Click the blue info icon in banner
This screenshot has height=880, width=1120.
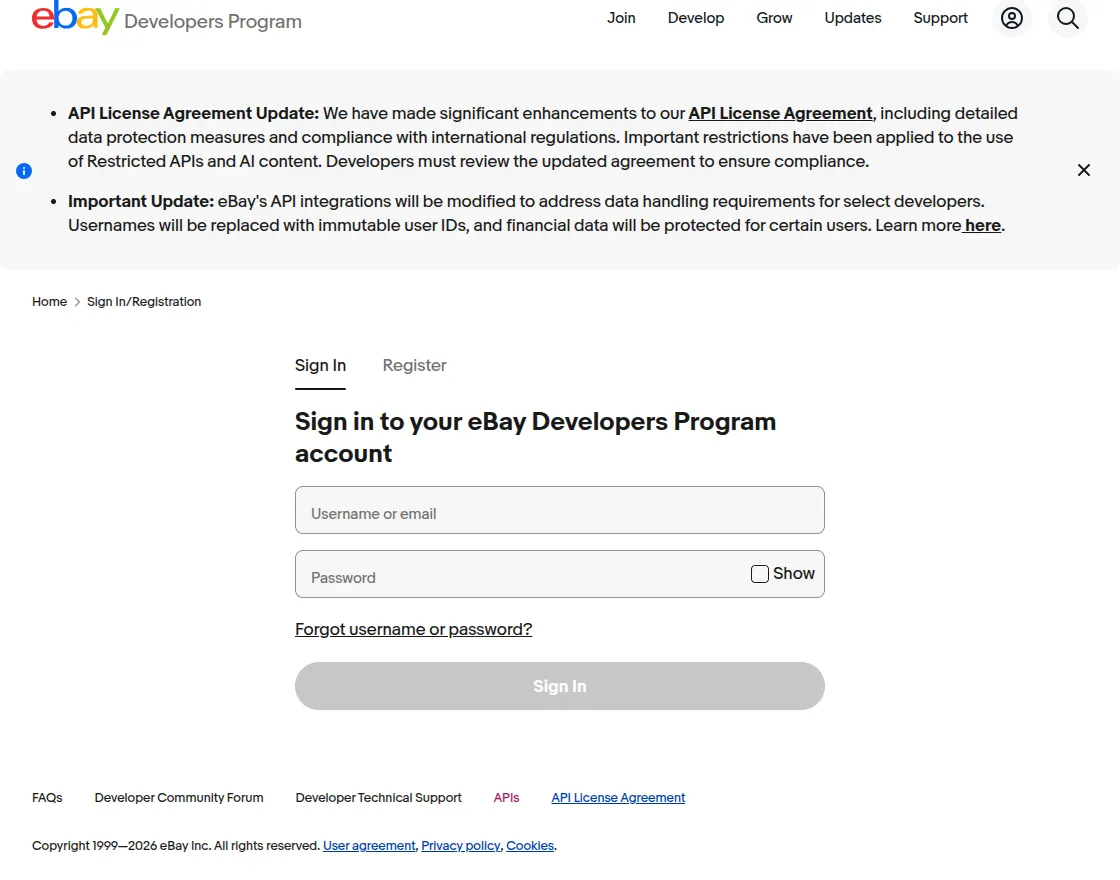pyautogui.click(x=24, y=171)
